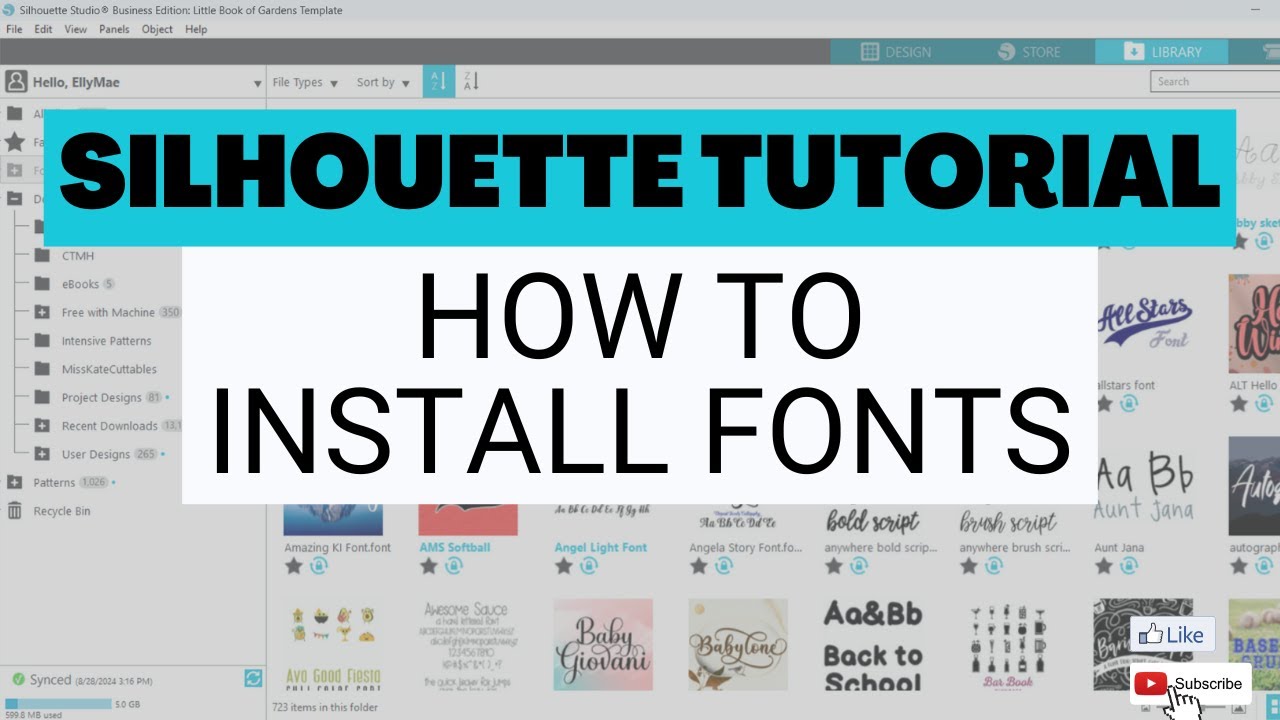Expand the Project Designs folder
The image size is (1280, 720).
tap(42, 398)
